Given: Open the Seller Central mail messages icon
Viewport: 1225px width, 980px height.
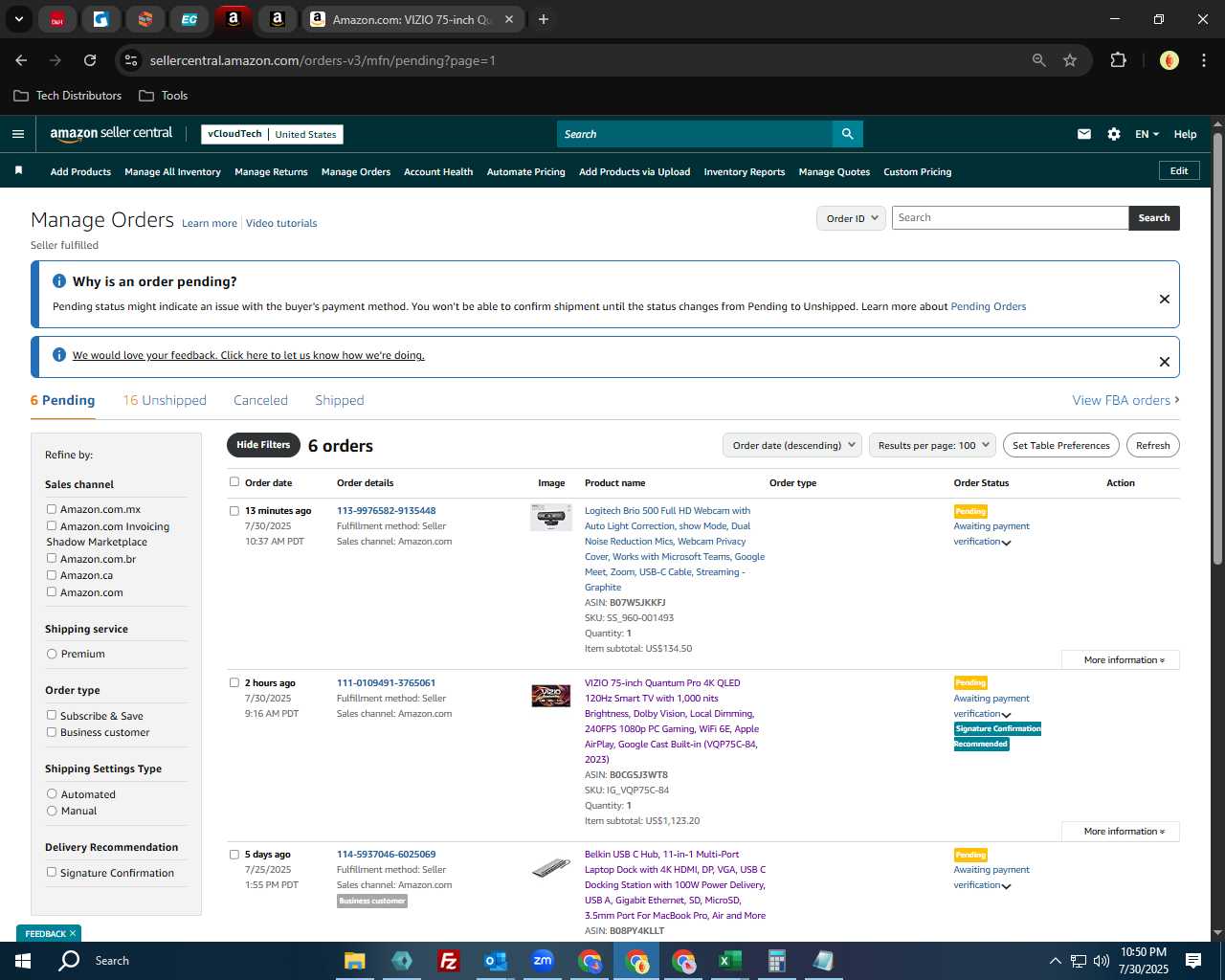Looking at the screenshot, I should (1084, 134).
